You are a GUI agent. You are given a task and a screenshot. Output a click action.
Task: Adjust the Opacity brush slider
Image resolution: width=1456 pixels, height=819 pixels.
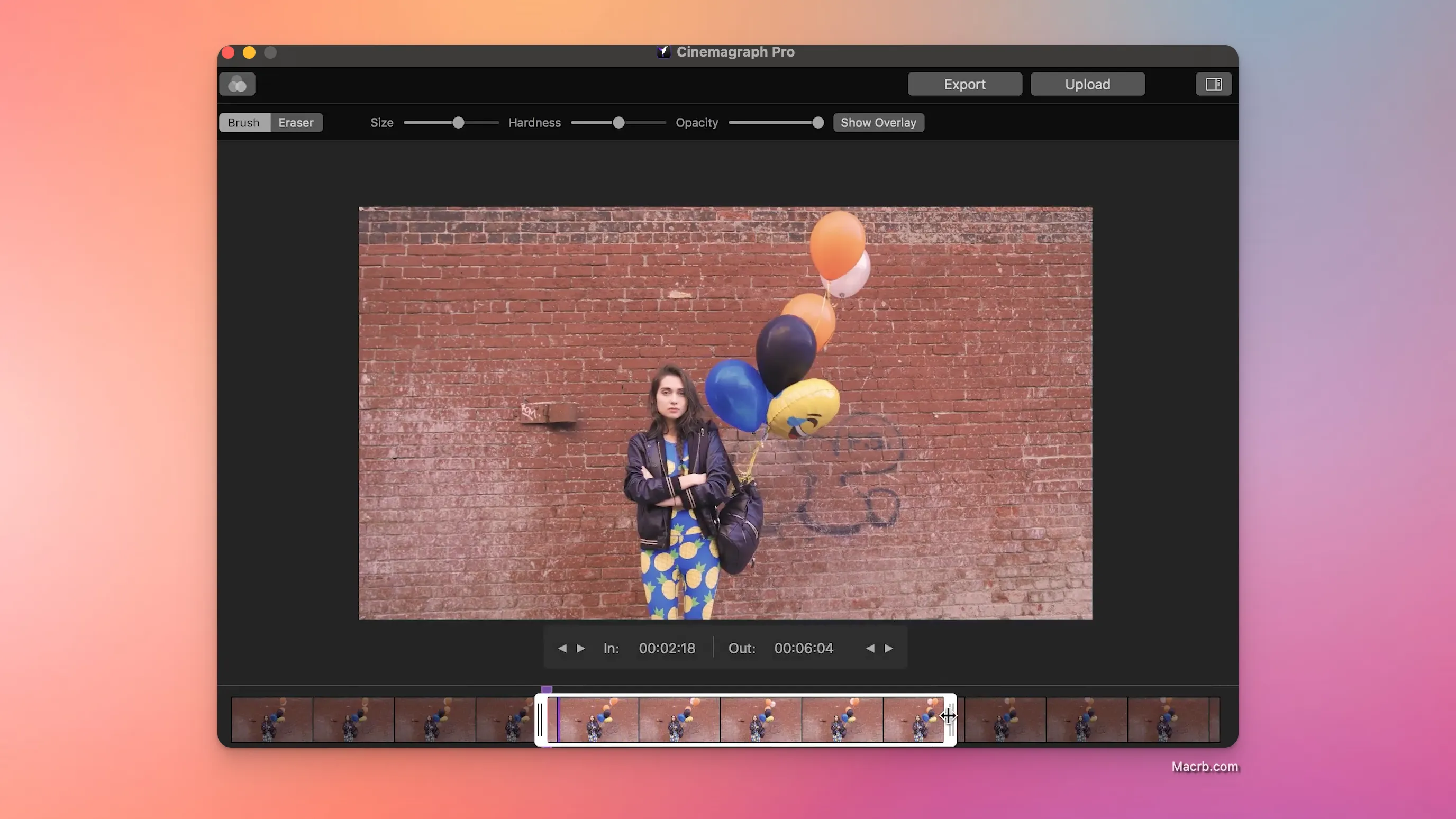pos(818,122)
